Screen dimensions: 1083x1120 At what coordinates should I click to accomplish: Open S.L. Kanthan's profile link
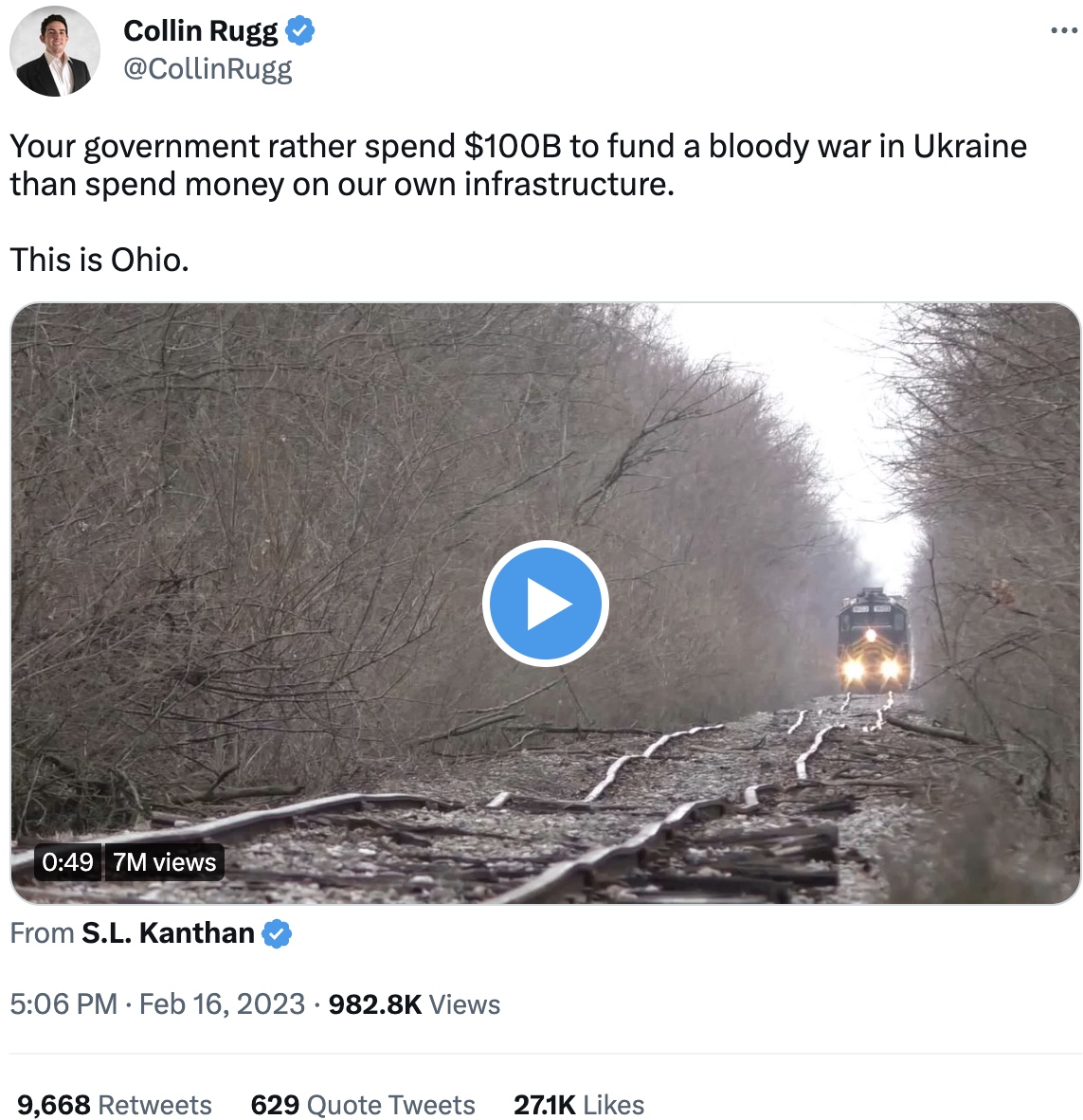click(168, 933)
